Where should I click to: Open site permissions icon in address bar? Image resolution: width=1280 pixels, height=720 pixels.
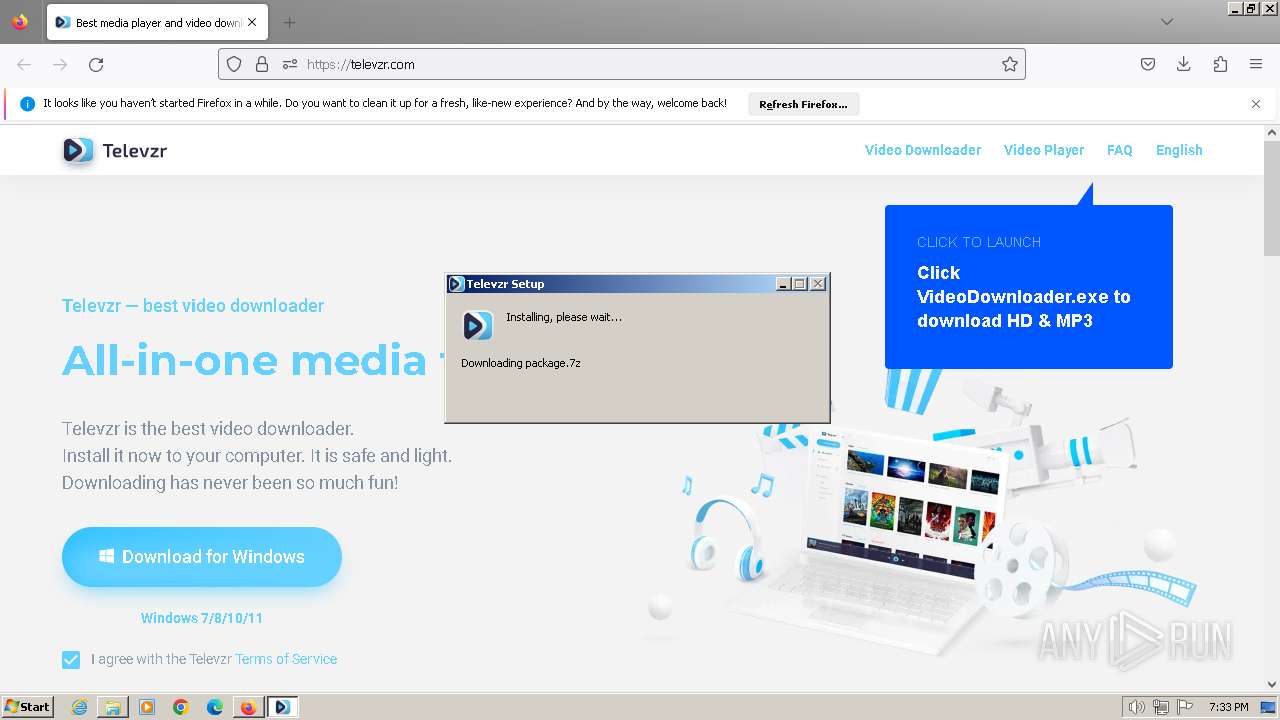290,64
